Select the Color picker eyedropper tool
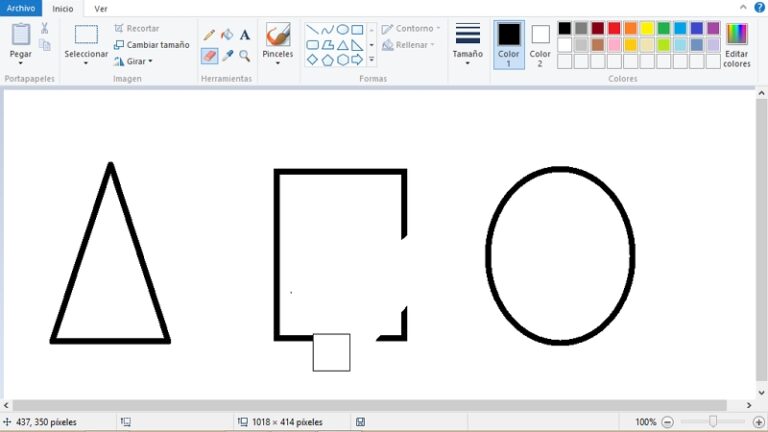Viewport: 768px width, 432px height. (227, 56)
